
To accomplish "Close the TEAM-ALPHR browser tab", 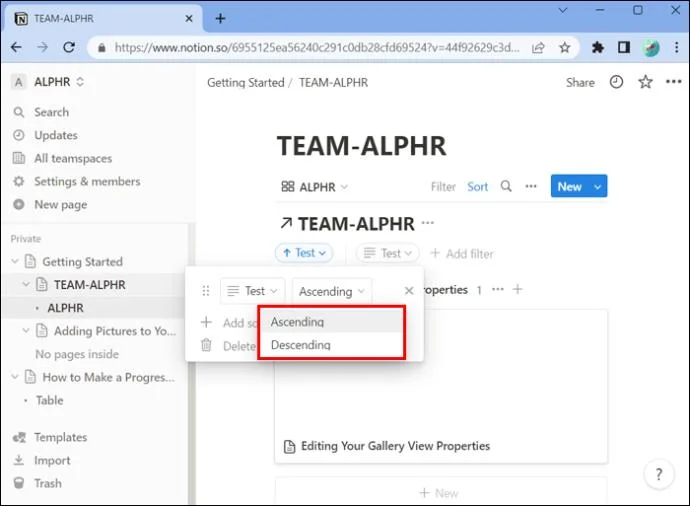I will click(189, 18).
